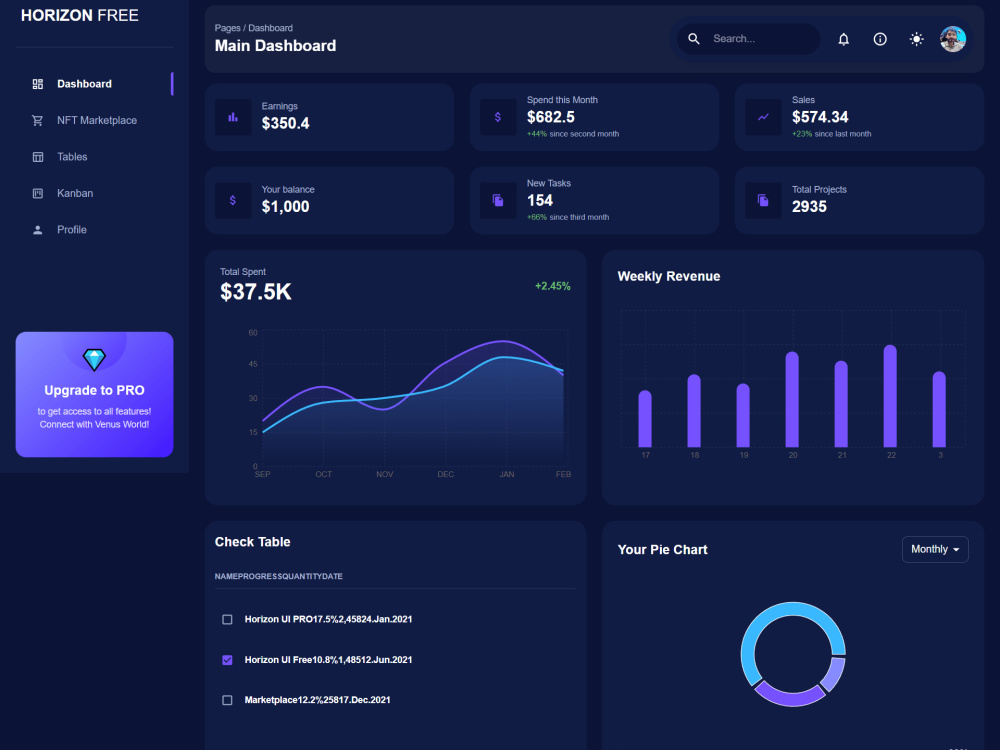Click the $350.4 earnings value
Viewport: 1000px width, 750px height.
click(286, 124)
